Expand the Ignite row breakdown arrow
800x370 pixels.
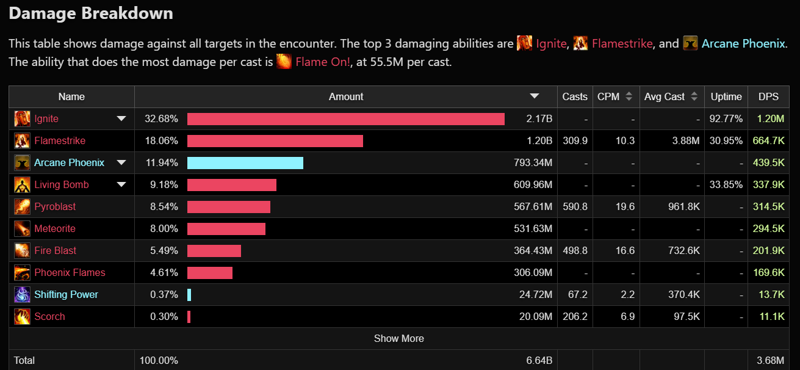coord(121,119)
